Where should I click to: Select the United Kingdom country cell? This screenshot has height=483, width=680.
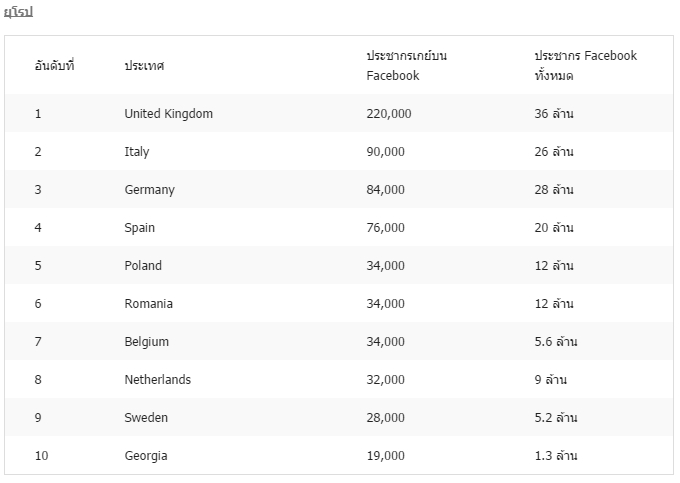click(169, 114)
